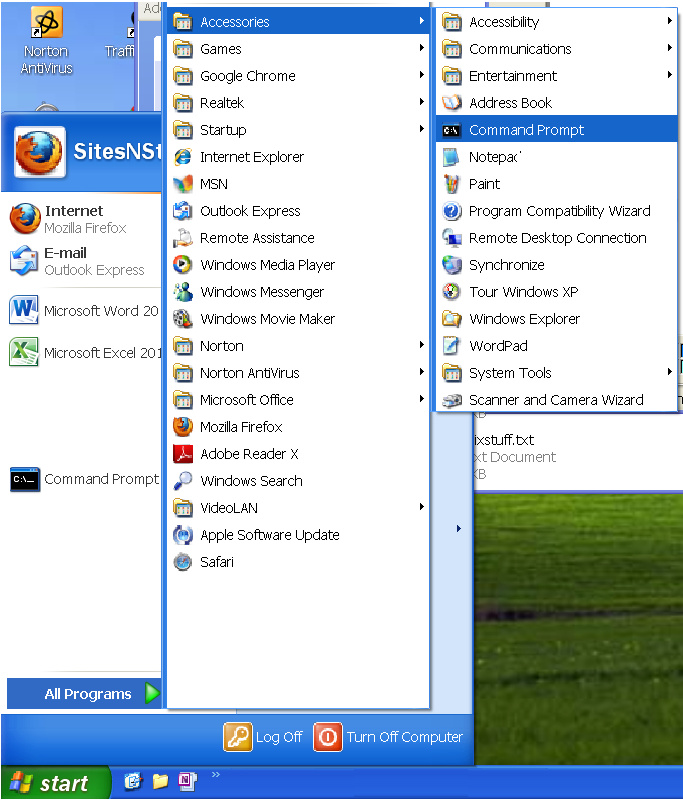This screenshot has height=802, width=683.
Task: Open Windows Explorer icon in Accessories
Action: point(451,319)
